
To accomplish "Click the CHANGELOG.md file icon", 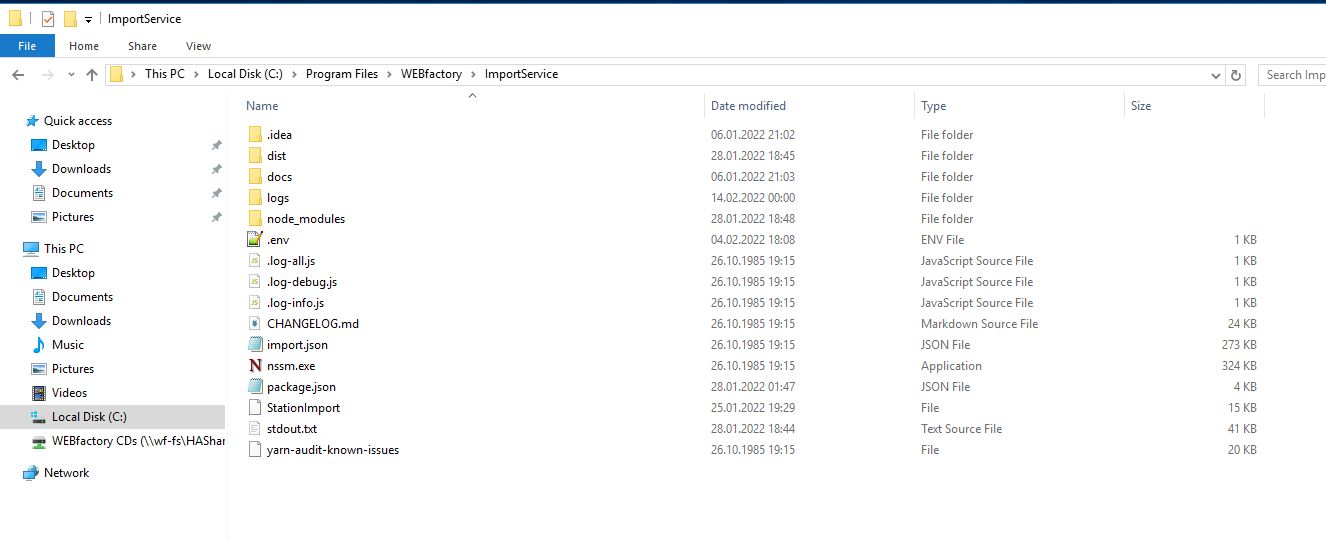I will (x=254, y=323).
